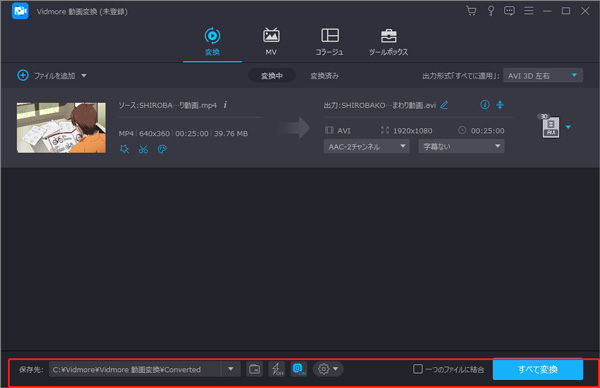Select the SHIROBAKO video thumbnail
The height and width of the screenshot is (388, 600).
[x=61, y=127]
